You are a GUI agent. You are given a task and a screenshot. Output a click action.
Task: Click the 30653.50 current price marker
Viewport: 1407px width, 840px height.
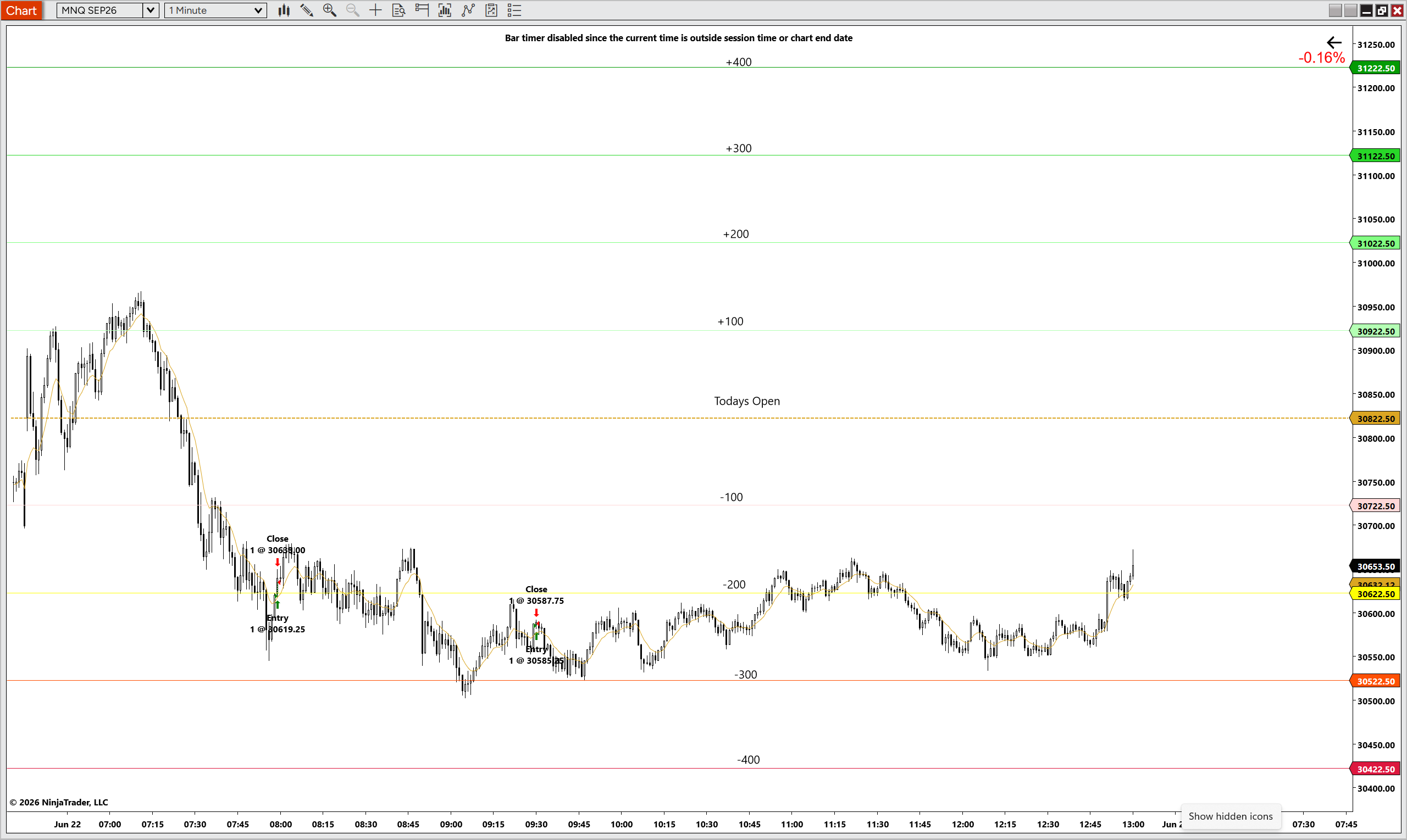tap(1376, 566)
